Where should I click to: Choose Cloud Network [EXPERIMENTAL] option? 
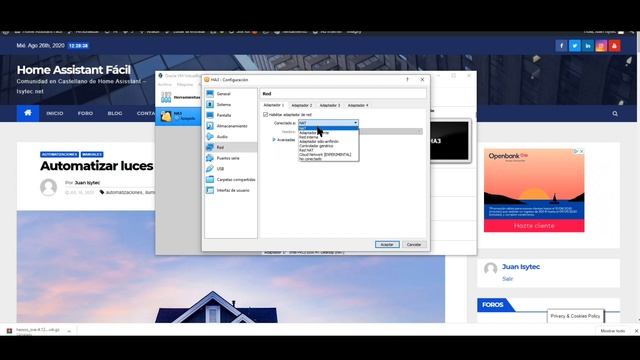[329, 154]
